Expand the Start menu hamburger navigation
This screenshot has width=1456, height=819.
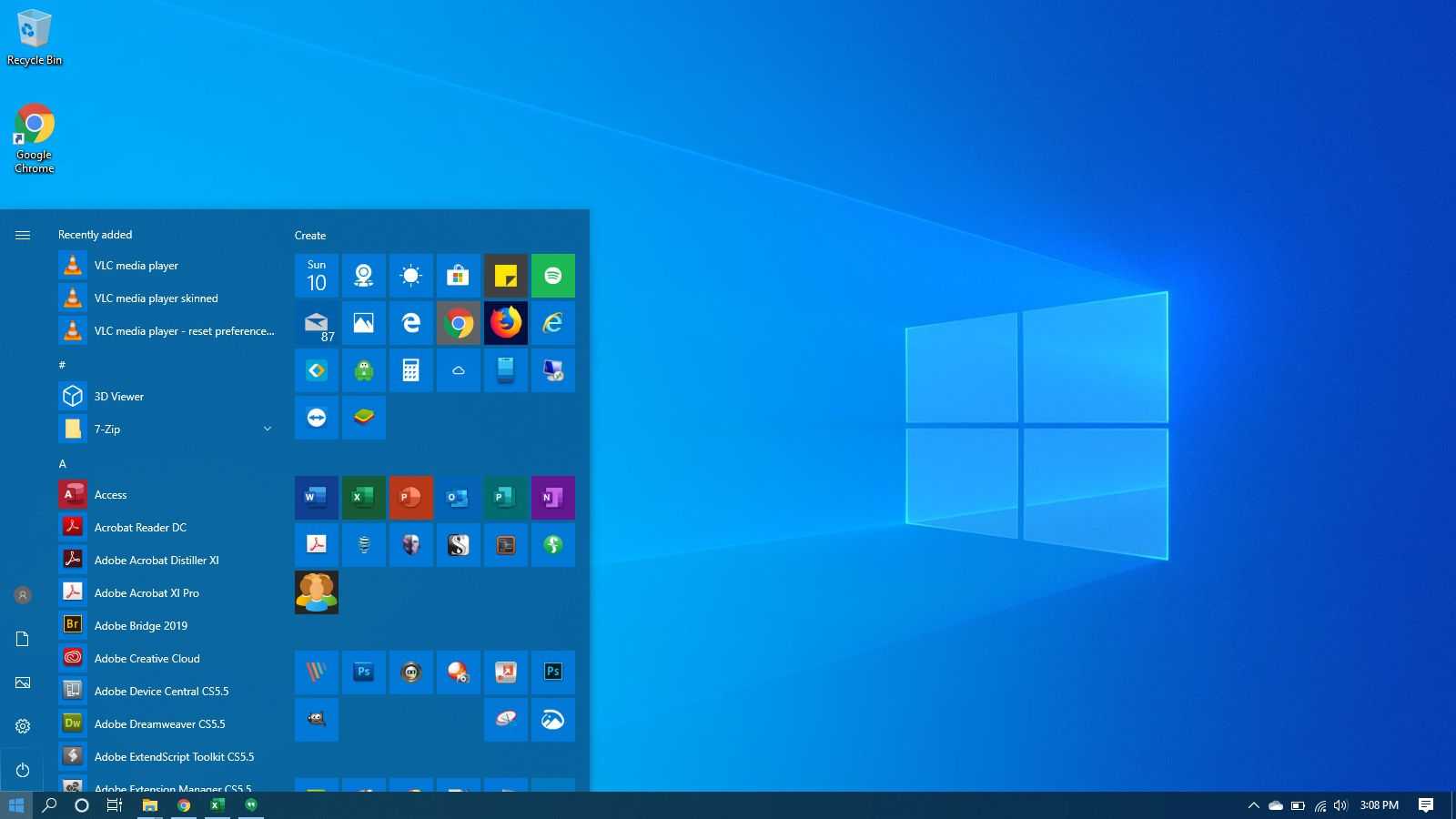23,235
